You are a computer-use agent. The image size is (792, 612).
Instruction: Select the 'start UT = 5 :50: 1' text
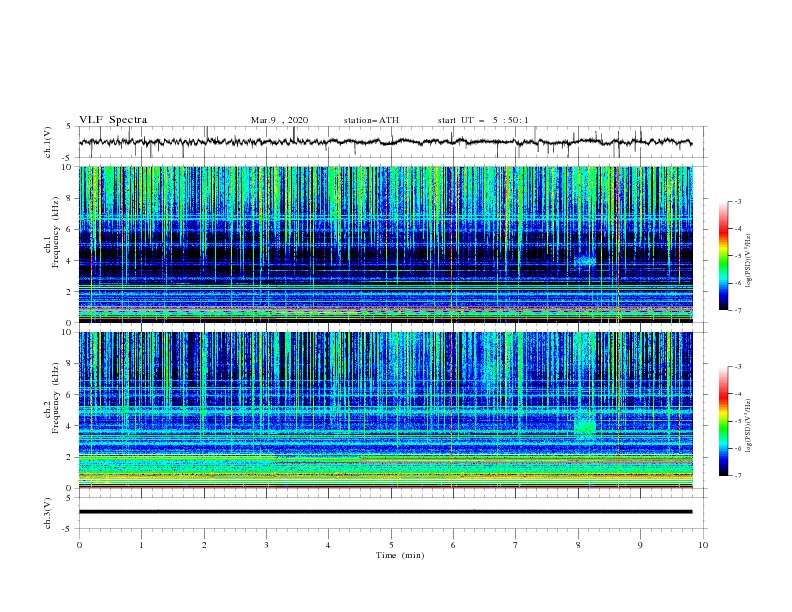pos(483,120)
